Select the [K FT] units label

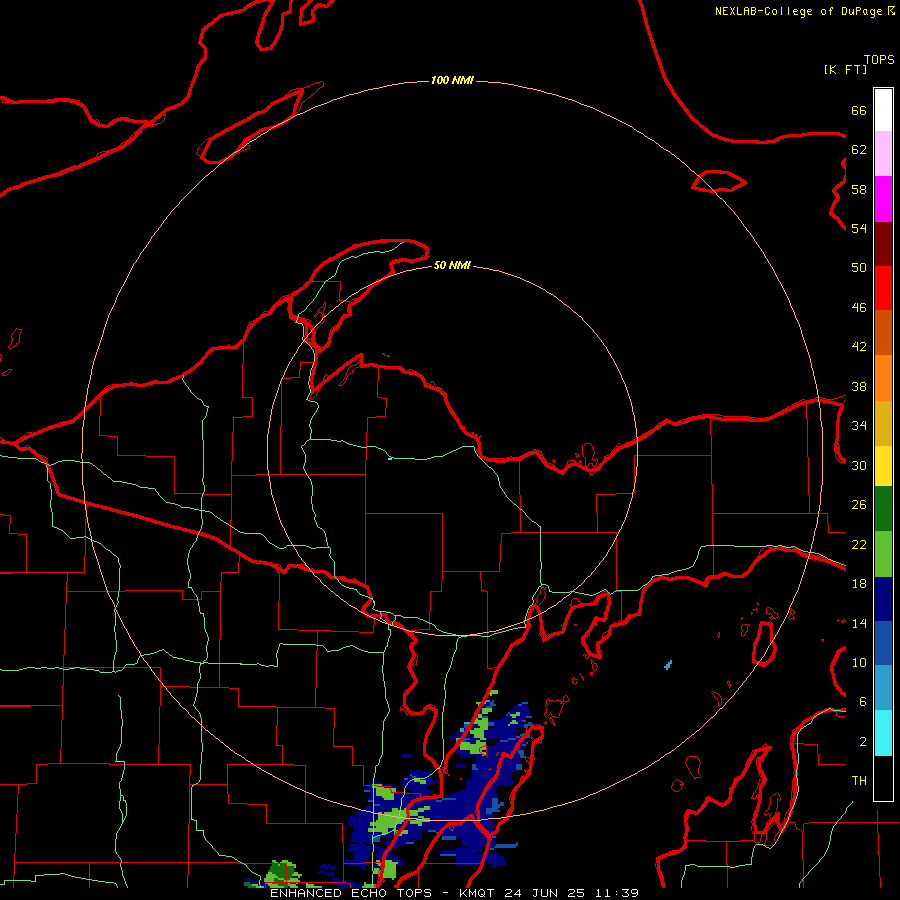[845, 69]
